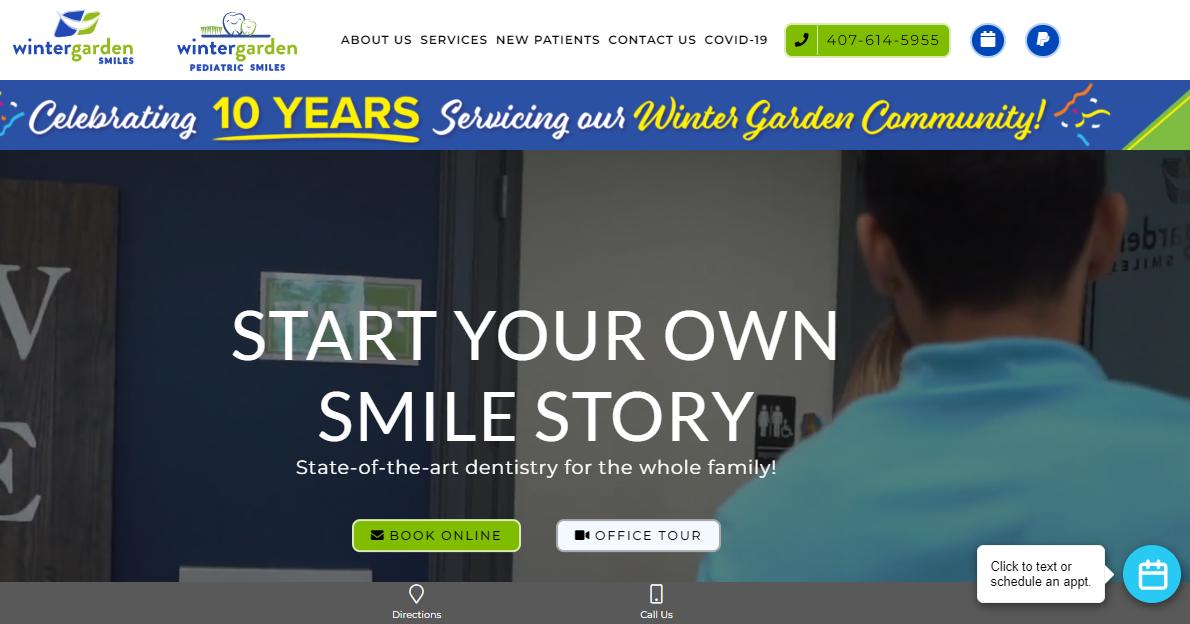Click the Directions location pin icon
Screen dimensions: 1190x624
[x=416, y=594]
